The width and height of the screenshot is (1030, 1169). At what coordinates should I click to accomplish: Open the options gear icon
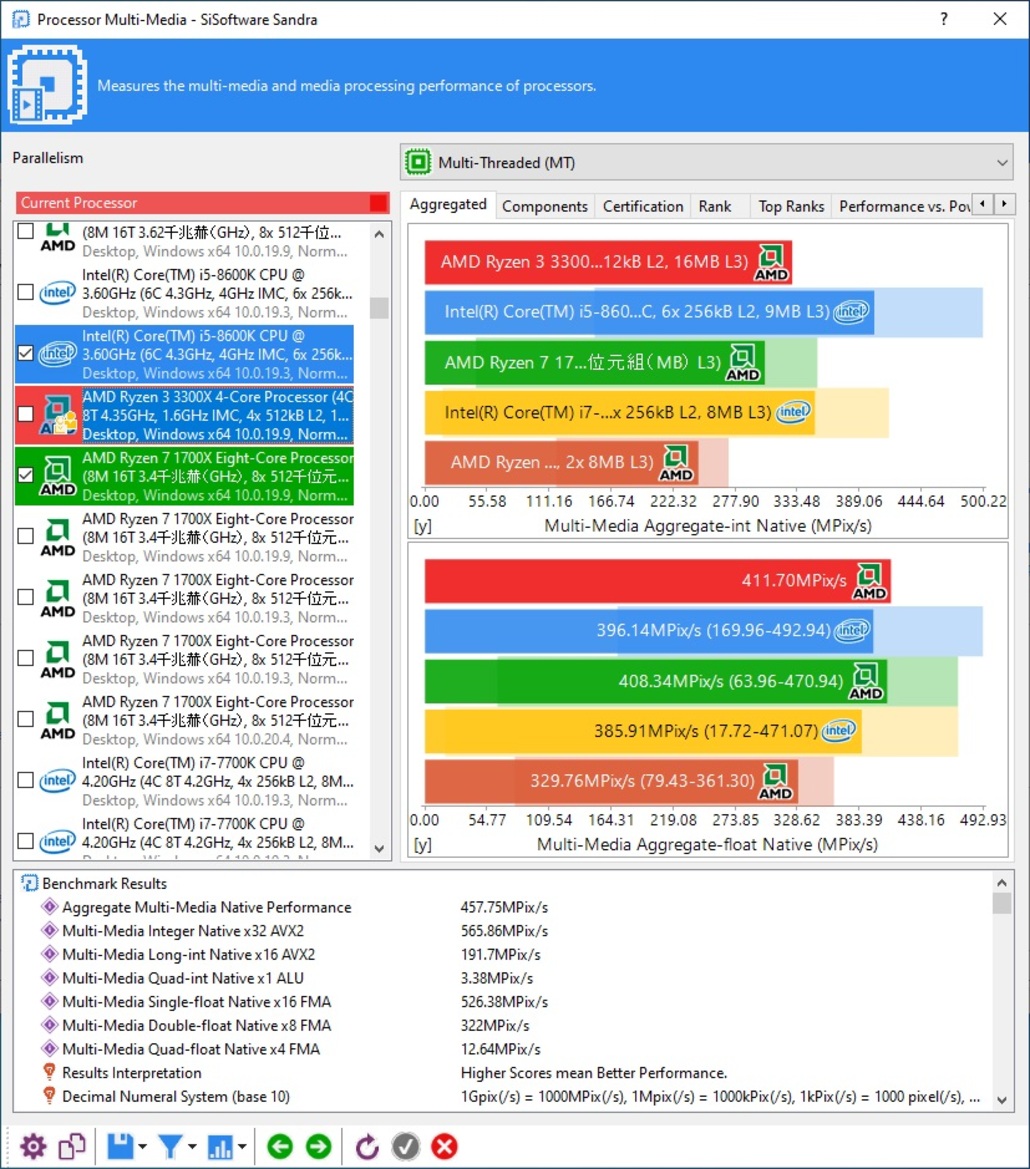(33, 1147)
